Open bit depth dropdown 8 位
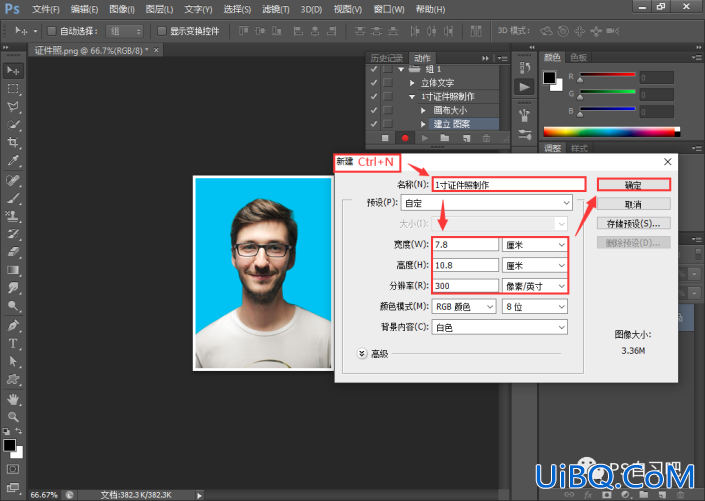The height and width of the screenshot is (501, 705). (x=535, y=307)
